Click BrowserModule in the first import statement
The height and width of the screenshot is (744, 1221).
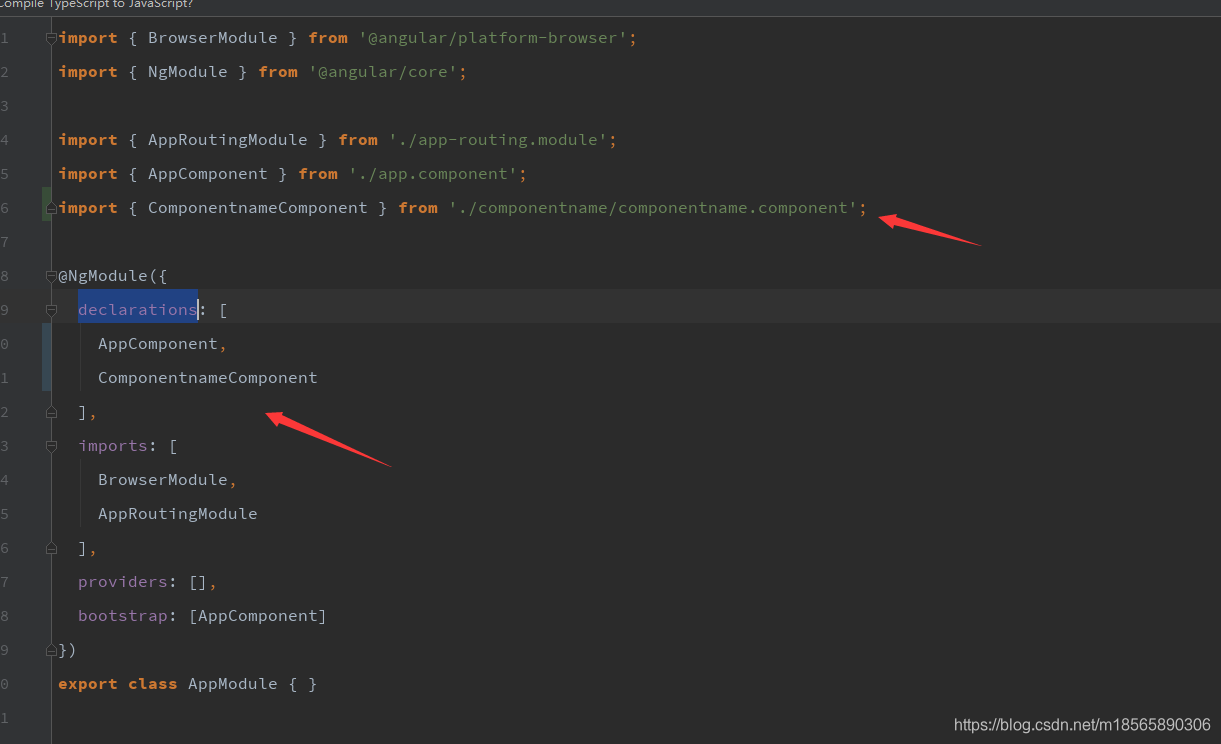click(213, 38)
